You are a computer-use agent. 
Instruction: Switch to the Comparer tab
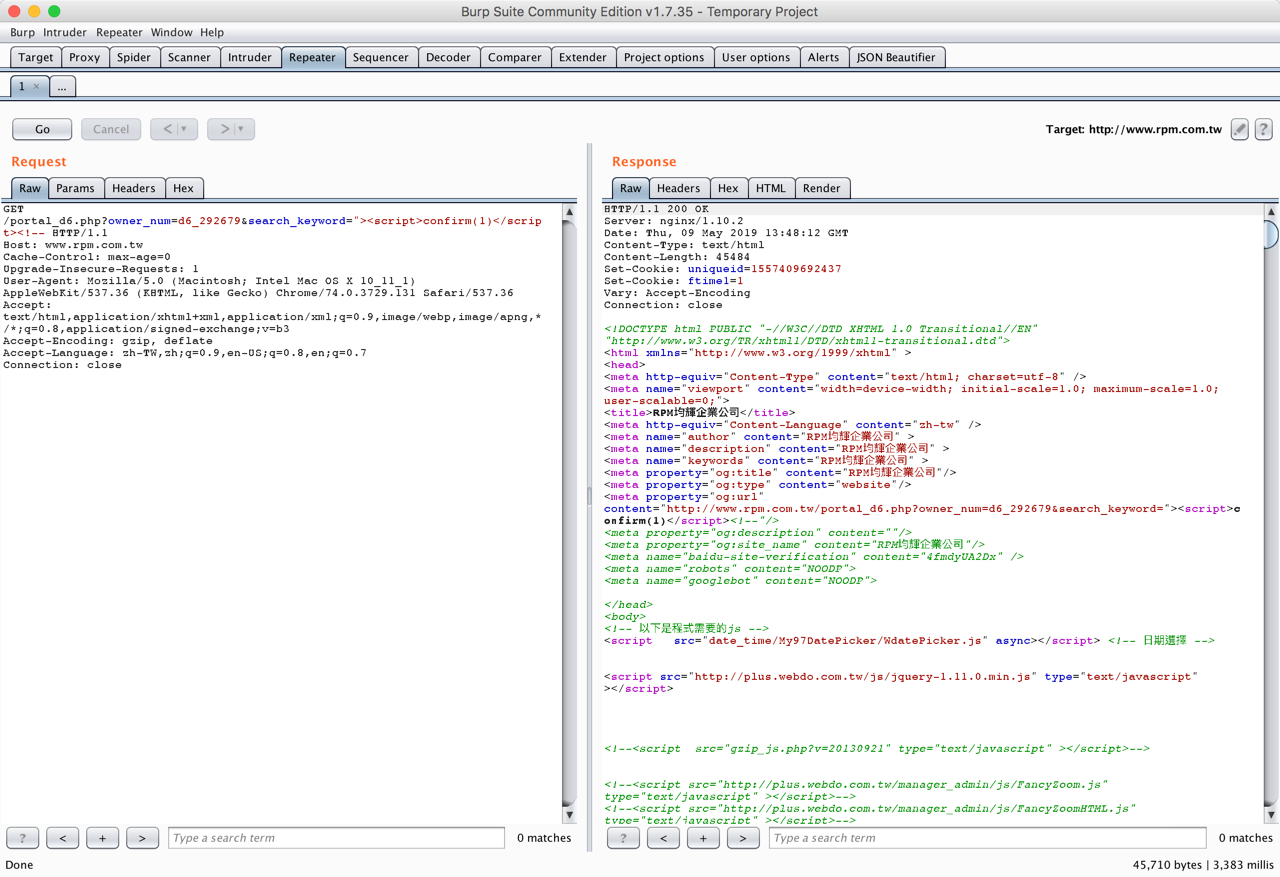(515, 57)
